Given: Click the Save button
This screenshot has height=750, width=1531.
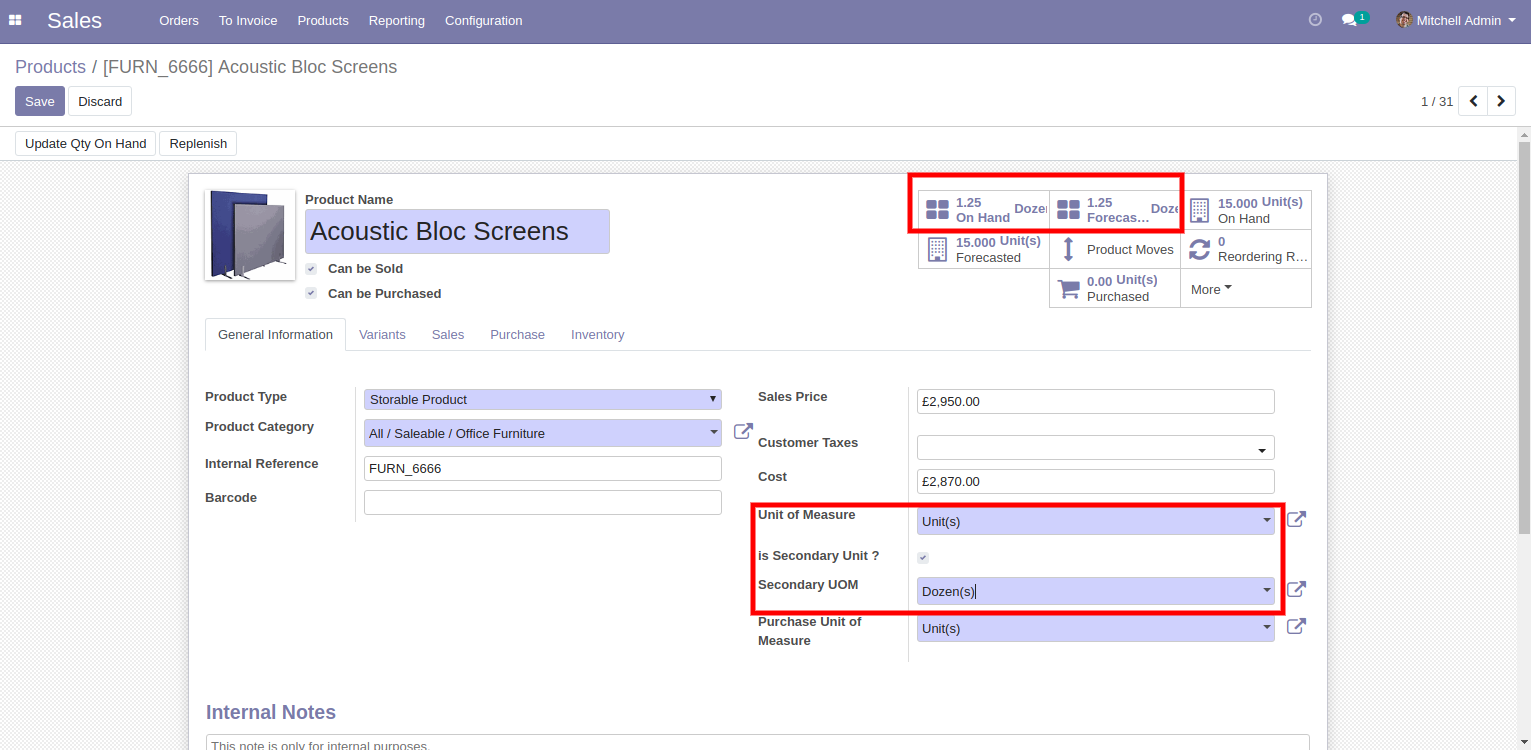Looking at the screenshot, I should pos(40,101).
